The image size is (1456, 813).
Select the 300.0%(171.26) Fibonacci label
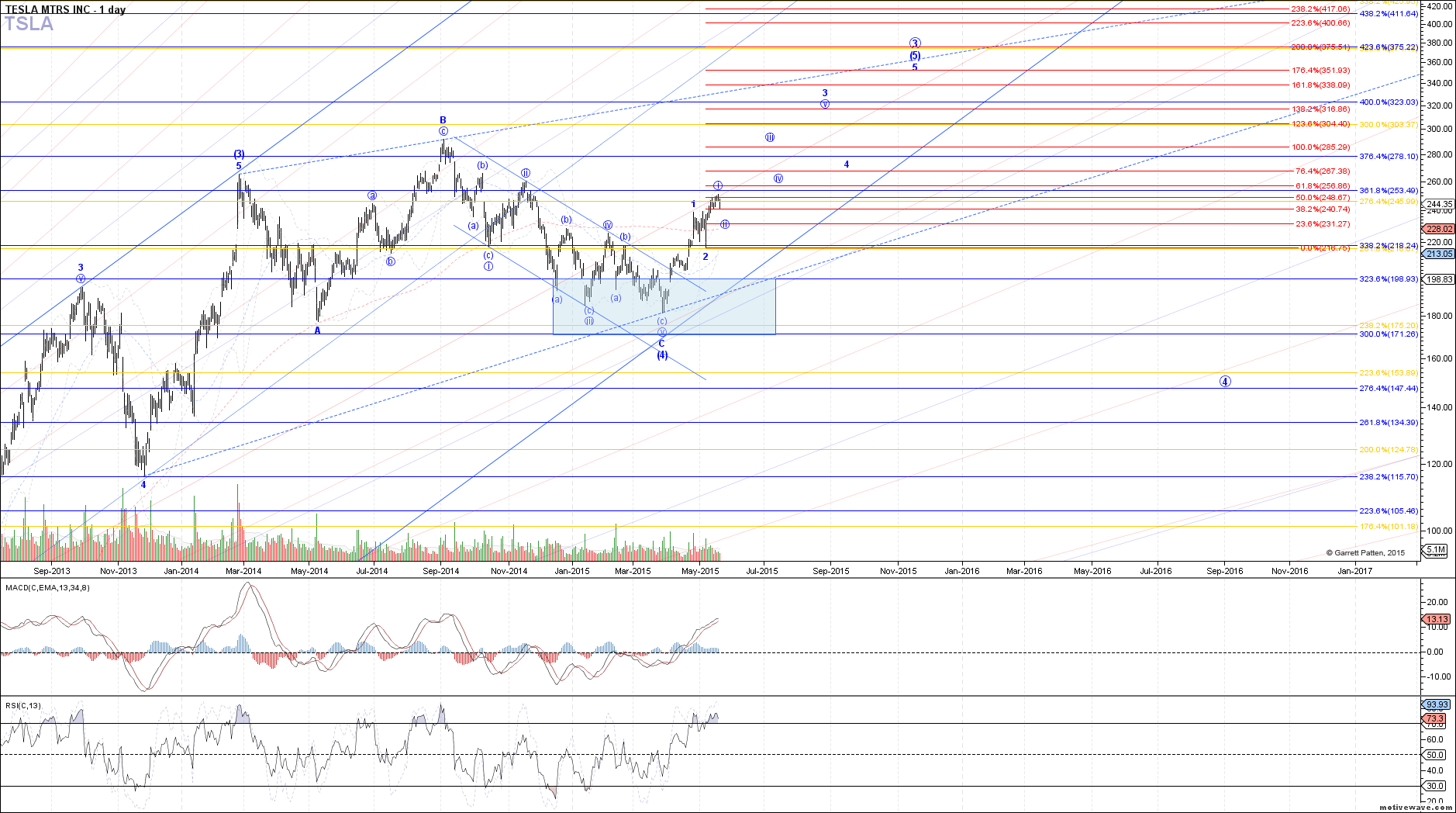coord(1389,334)
